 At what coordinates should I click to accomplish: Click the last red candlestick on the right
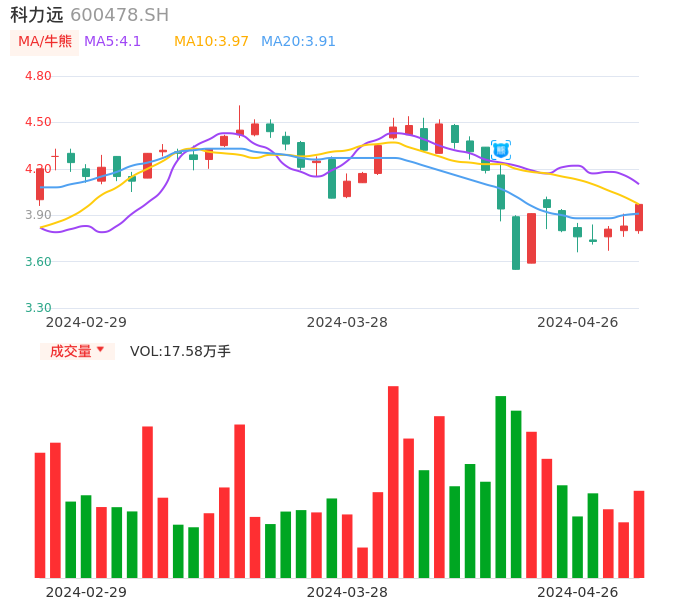[x=638, y=218]
